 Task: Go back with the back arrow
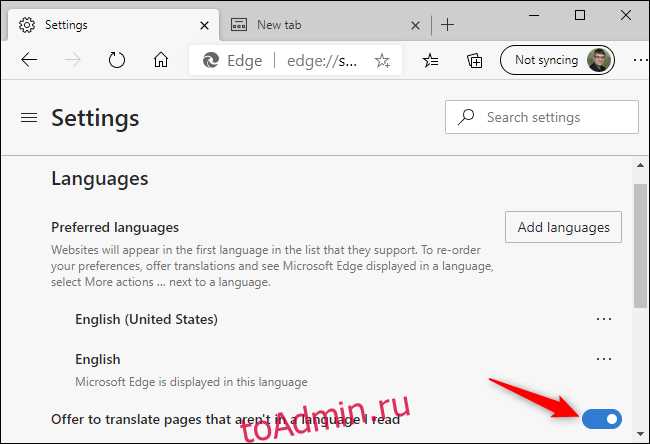29,60
